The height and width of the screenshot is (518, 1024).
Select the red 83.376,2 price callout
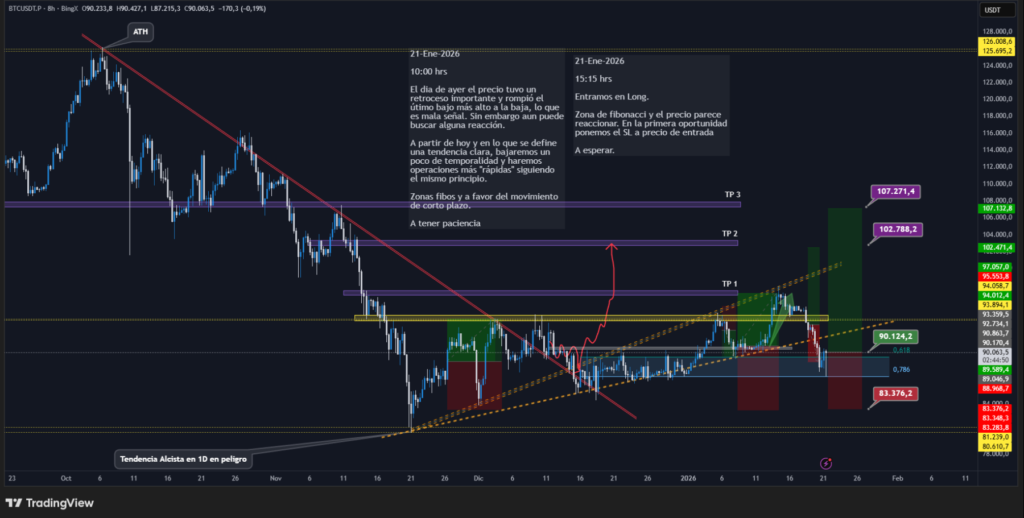(x=895, y=394)
